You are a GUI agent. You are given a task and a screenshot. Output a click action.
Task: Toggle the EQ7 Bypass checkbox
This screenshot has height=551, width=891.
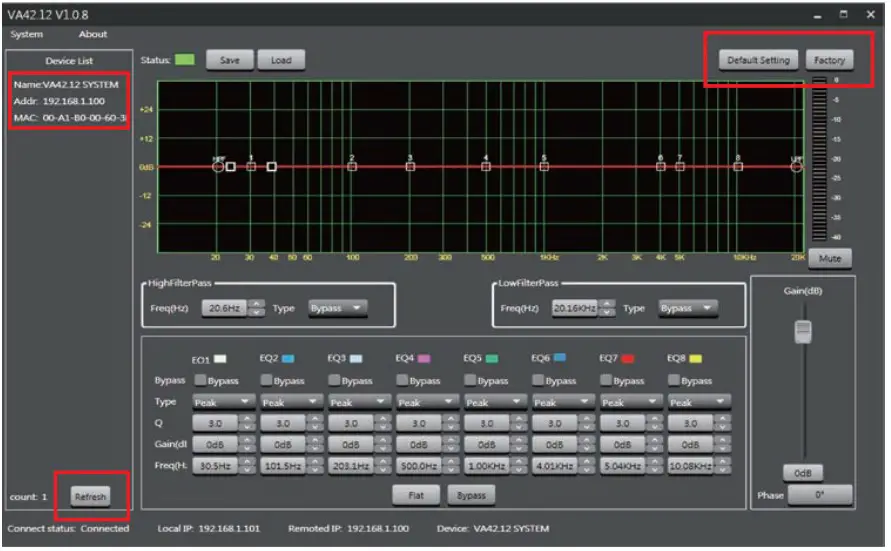pos(606,380)
